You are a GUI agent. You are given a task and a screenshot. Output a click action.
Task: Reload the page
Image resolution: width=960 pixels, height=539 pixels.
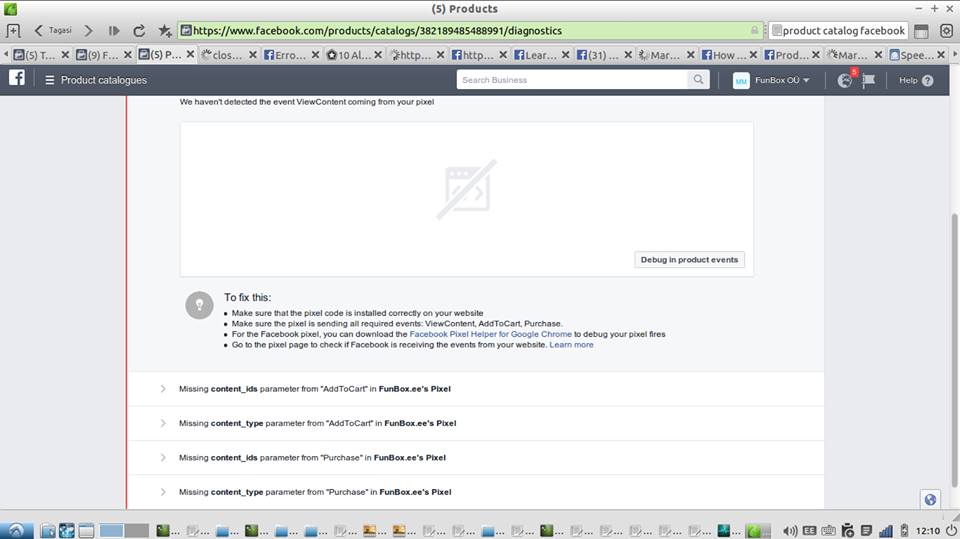140,31
